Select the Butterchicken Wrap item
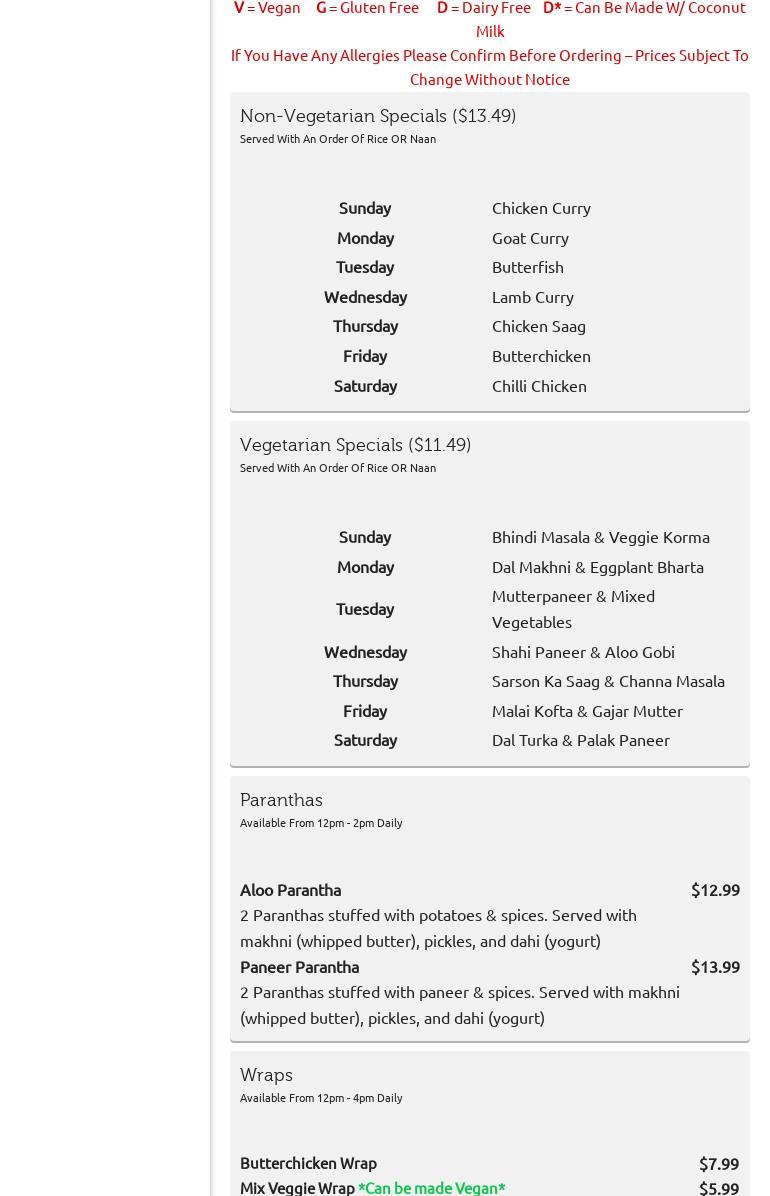The height and width of the screenshot is (1196, 770). point(308,1163)
